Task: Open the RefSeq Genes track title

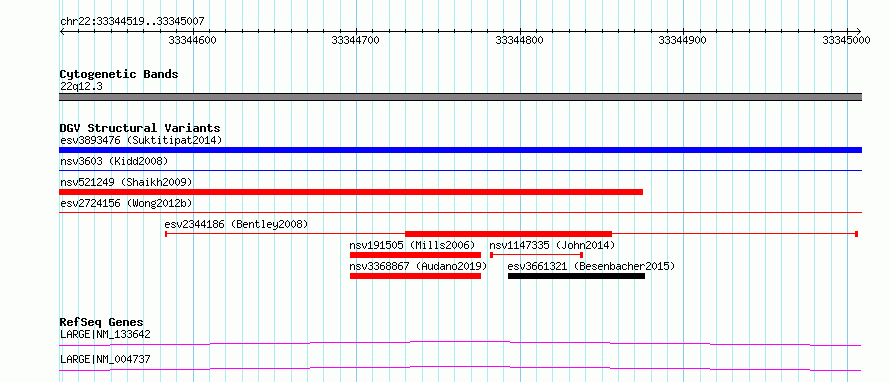Action: 102,322
